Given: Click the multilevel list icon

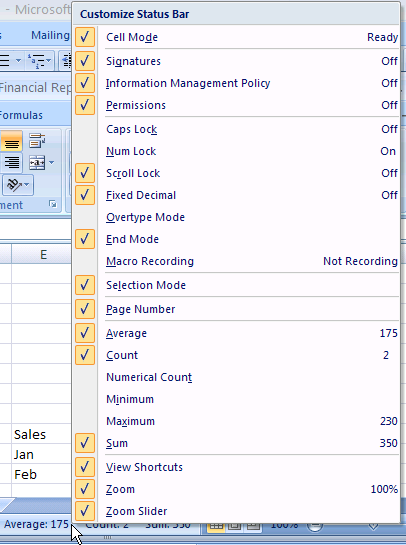Looking at the screenshot, I should (36, 61).
